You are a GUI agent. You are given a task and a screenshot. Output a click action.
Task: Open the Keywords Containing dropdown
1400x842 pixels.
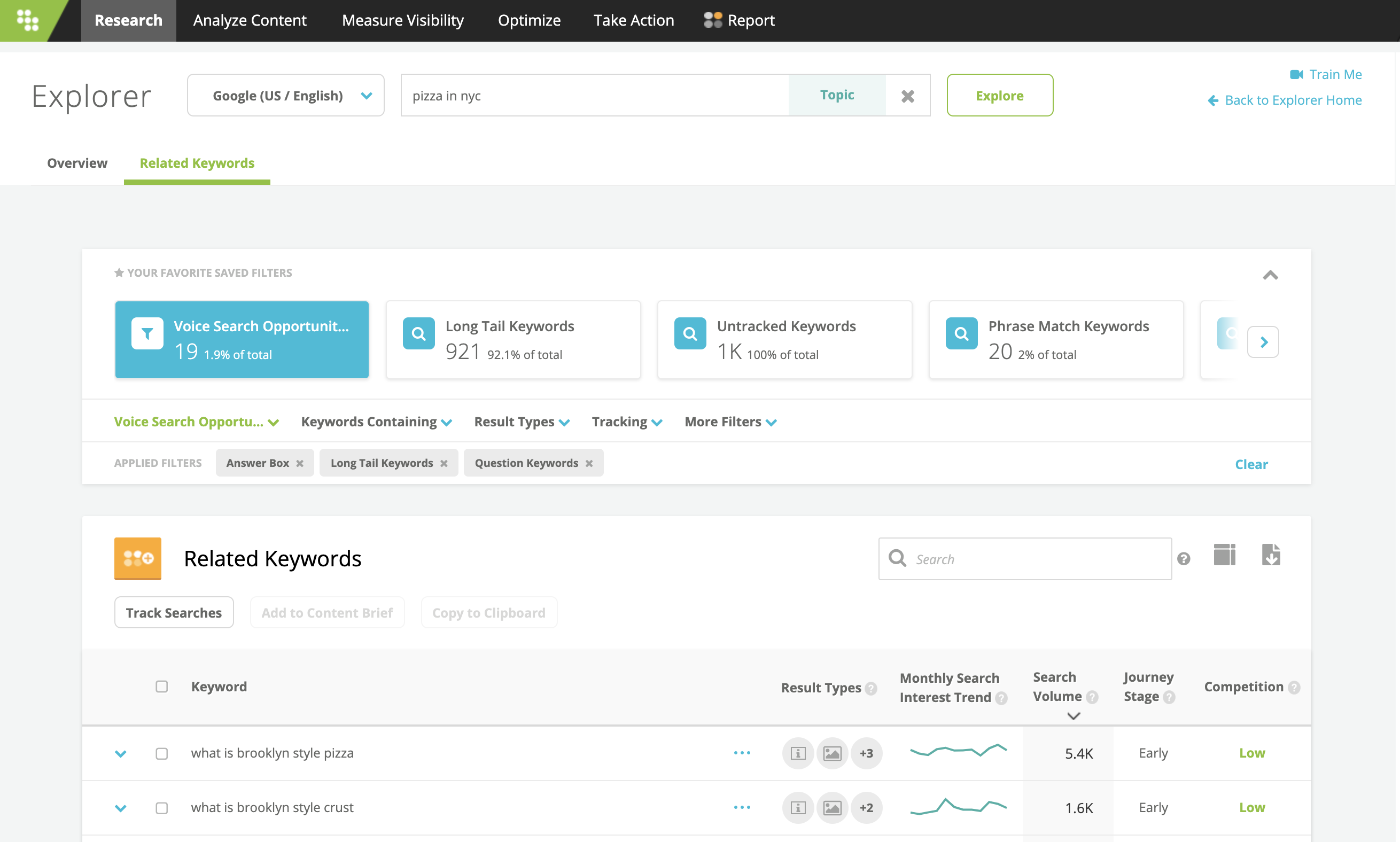[x=376, y=422]
